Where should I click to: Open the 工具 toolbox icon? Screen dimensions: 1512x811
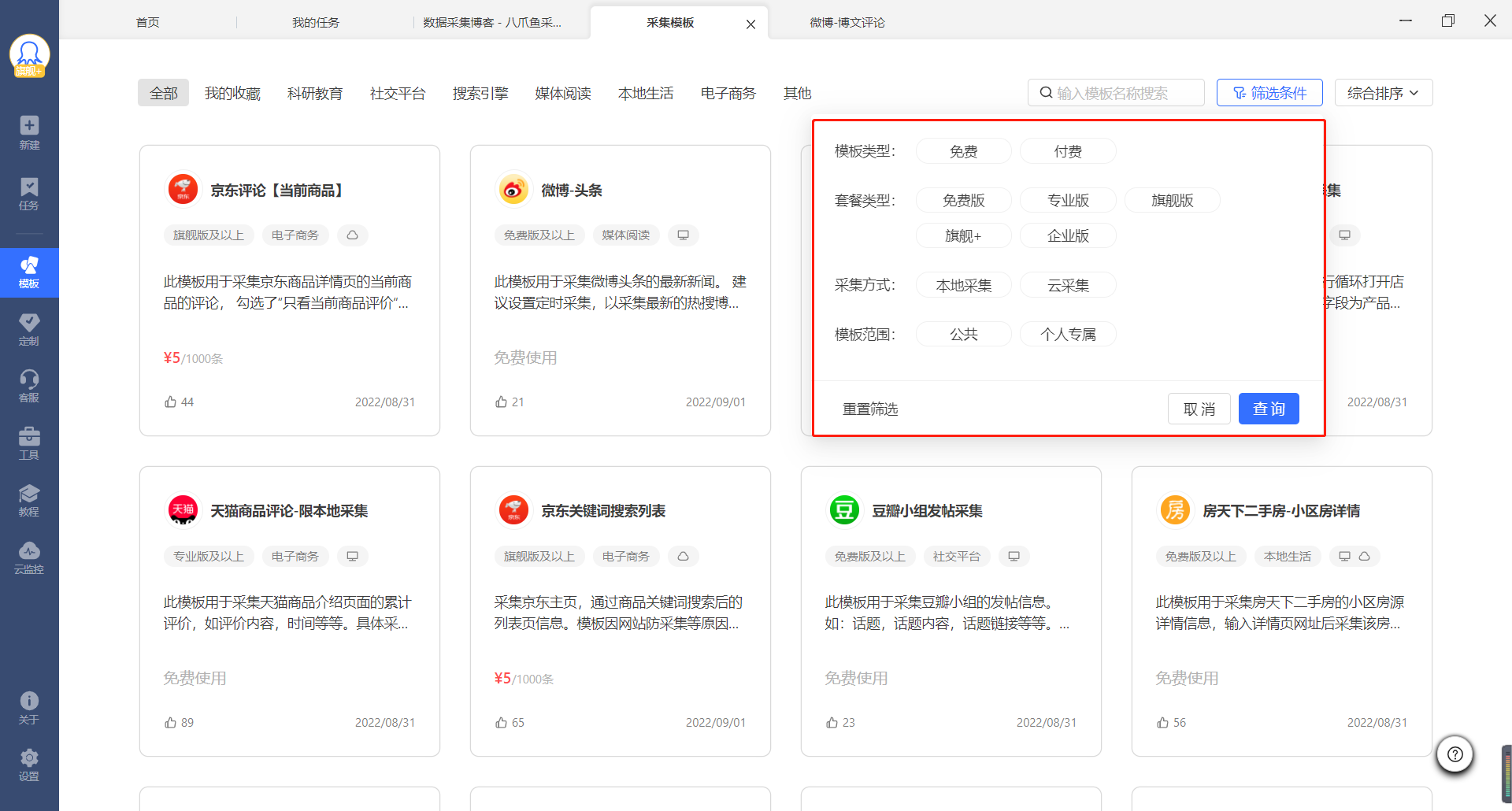(29, 443)
